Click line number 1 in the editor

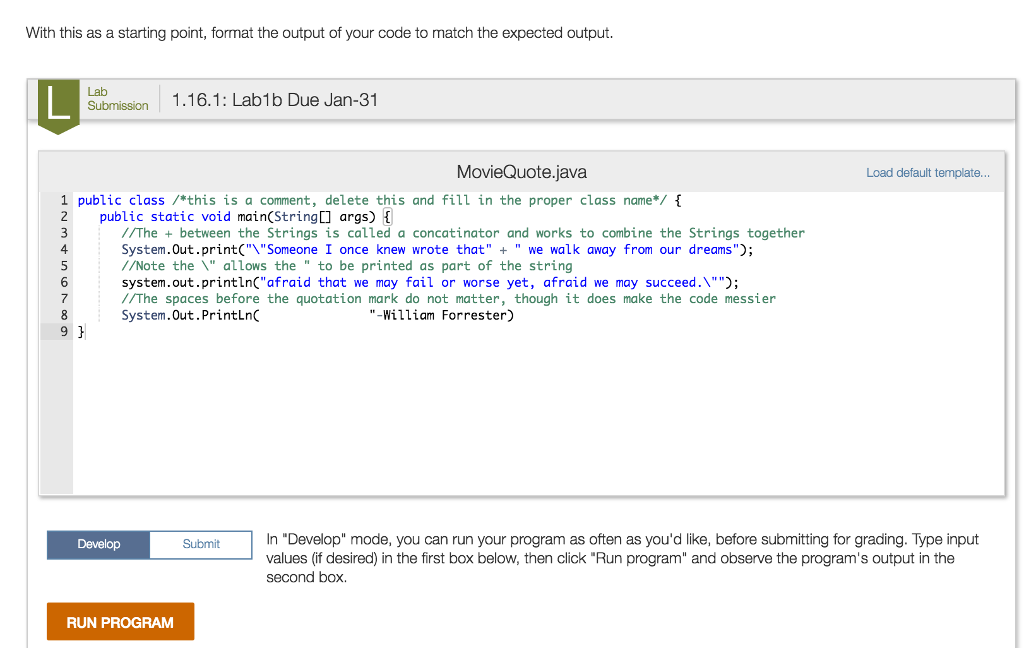(x=63, y=200)
